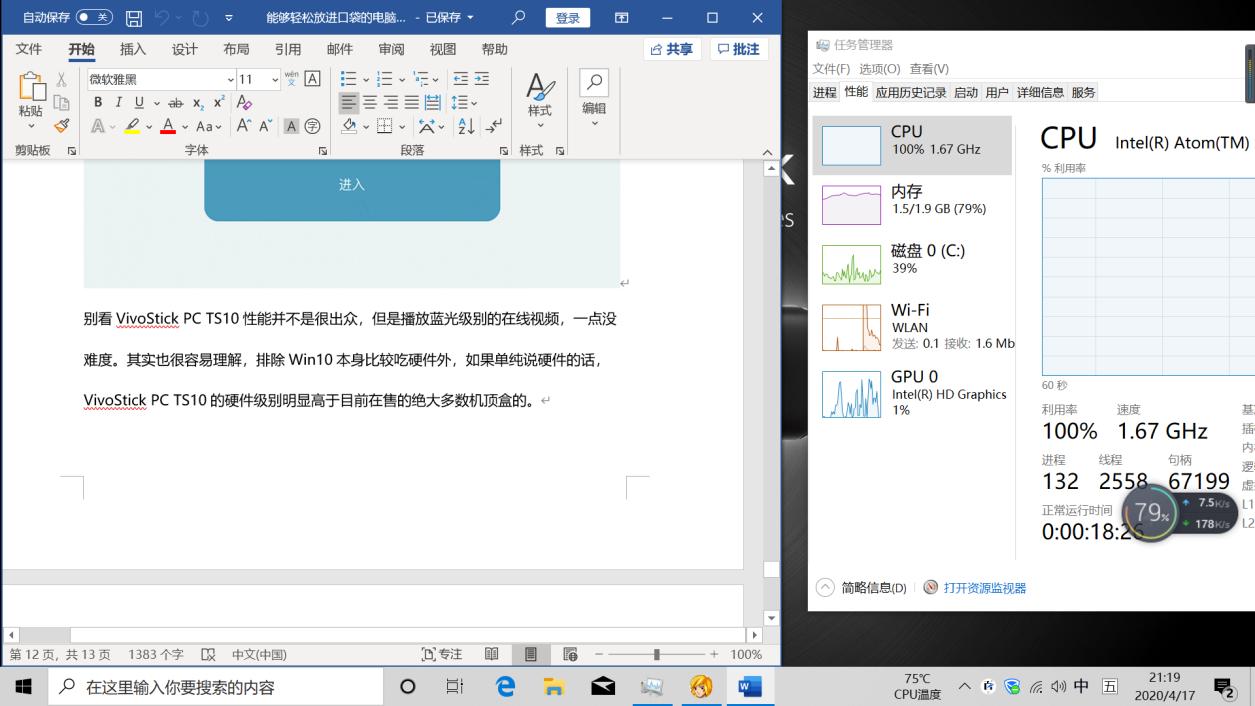This screenshot has height=706, width=1255.
Task: Click the Format Painter brush icon
Action: click(x=62, y=127)
